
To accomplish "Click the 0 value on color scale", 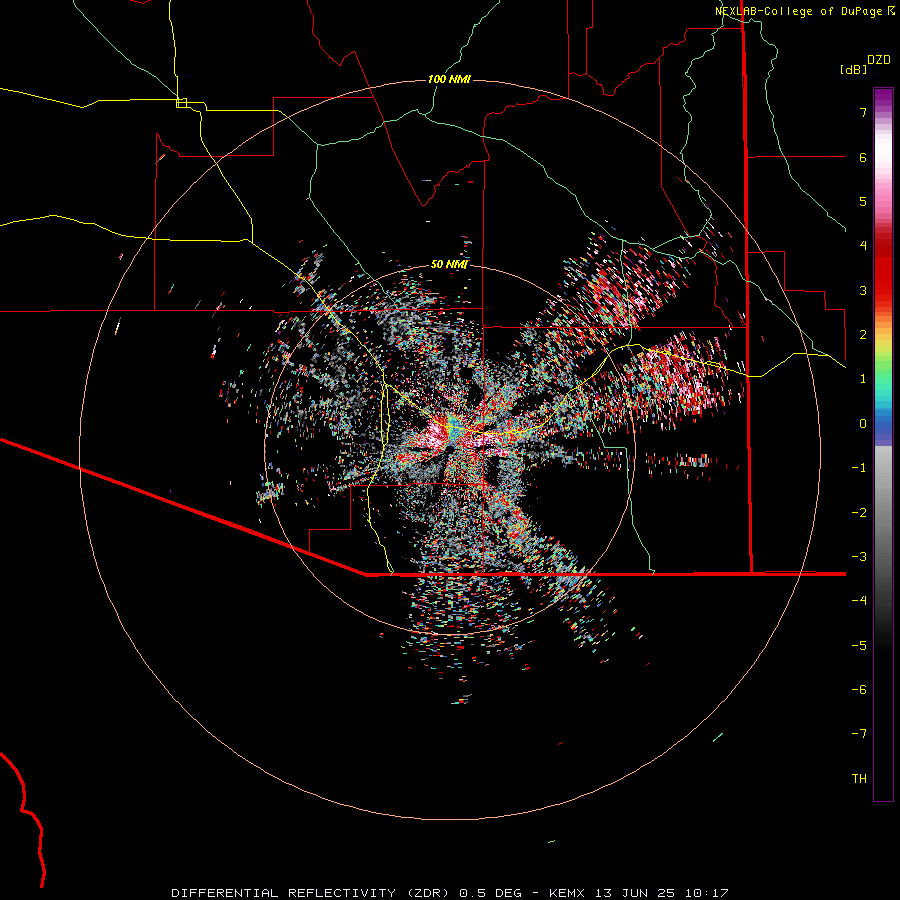I will (863, 424).
